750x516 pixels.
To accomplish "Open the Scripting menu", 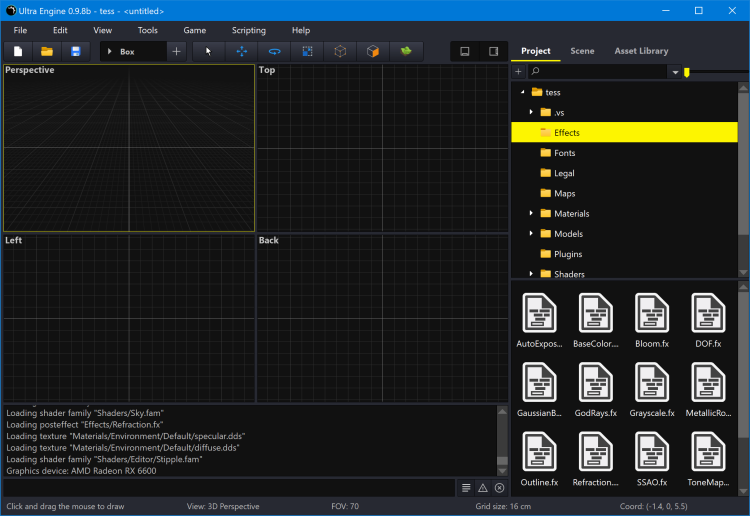I will [x=249, y=31].
